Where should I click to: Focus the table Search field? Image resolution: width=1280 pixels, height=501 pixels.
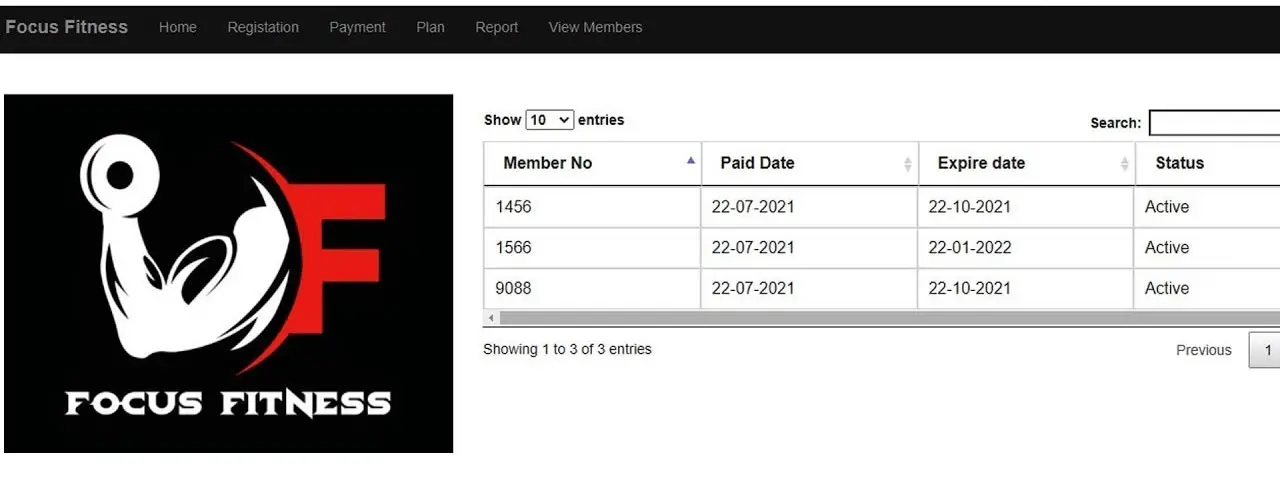(x=1214, y=123)
